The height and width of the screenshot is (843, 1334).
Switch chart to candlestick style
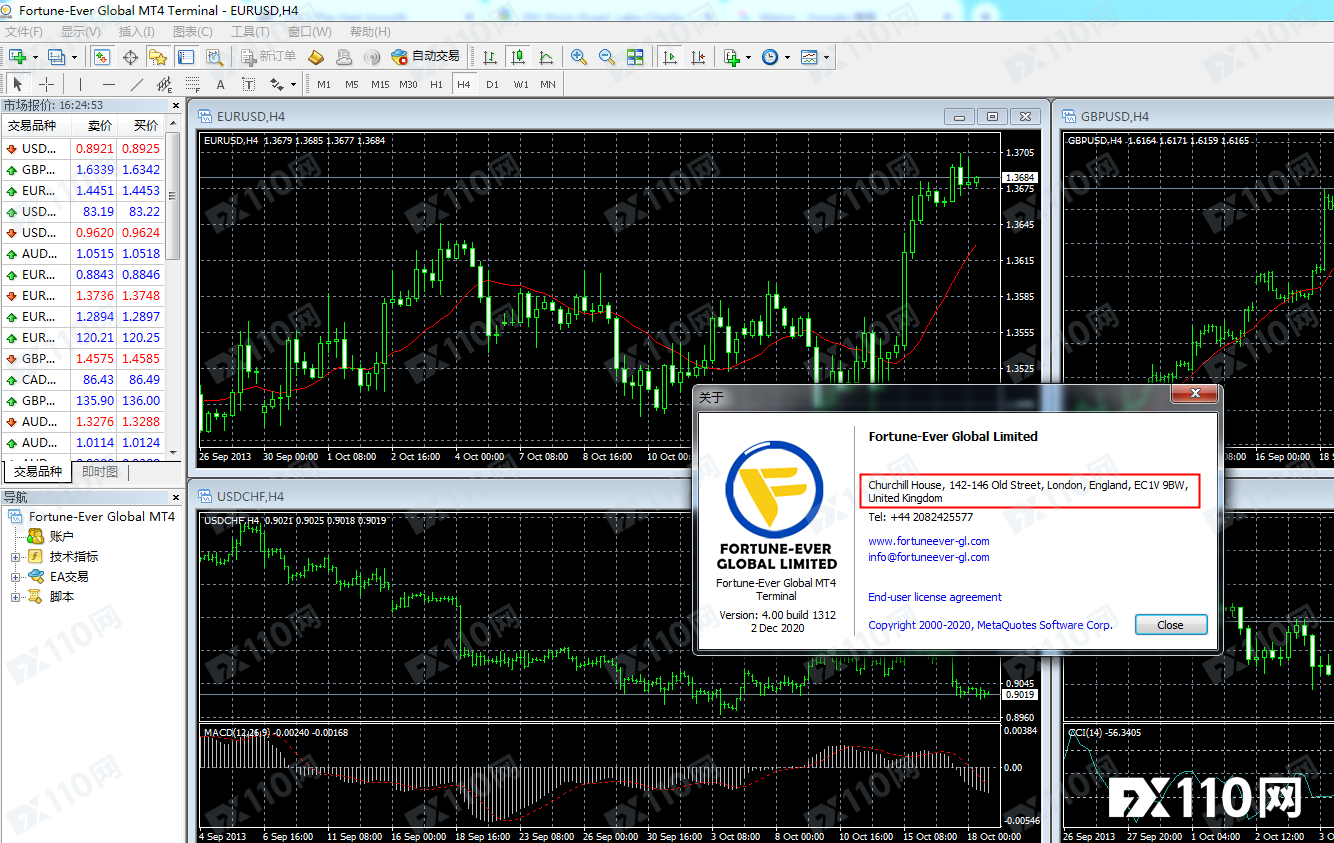click(518, 57)
